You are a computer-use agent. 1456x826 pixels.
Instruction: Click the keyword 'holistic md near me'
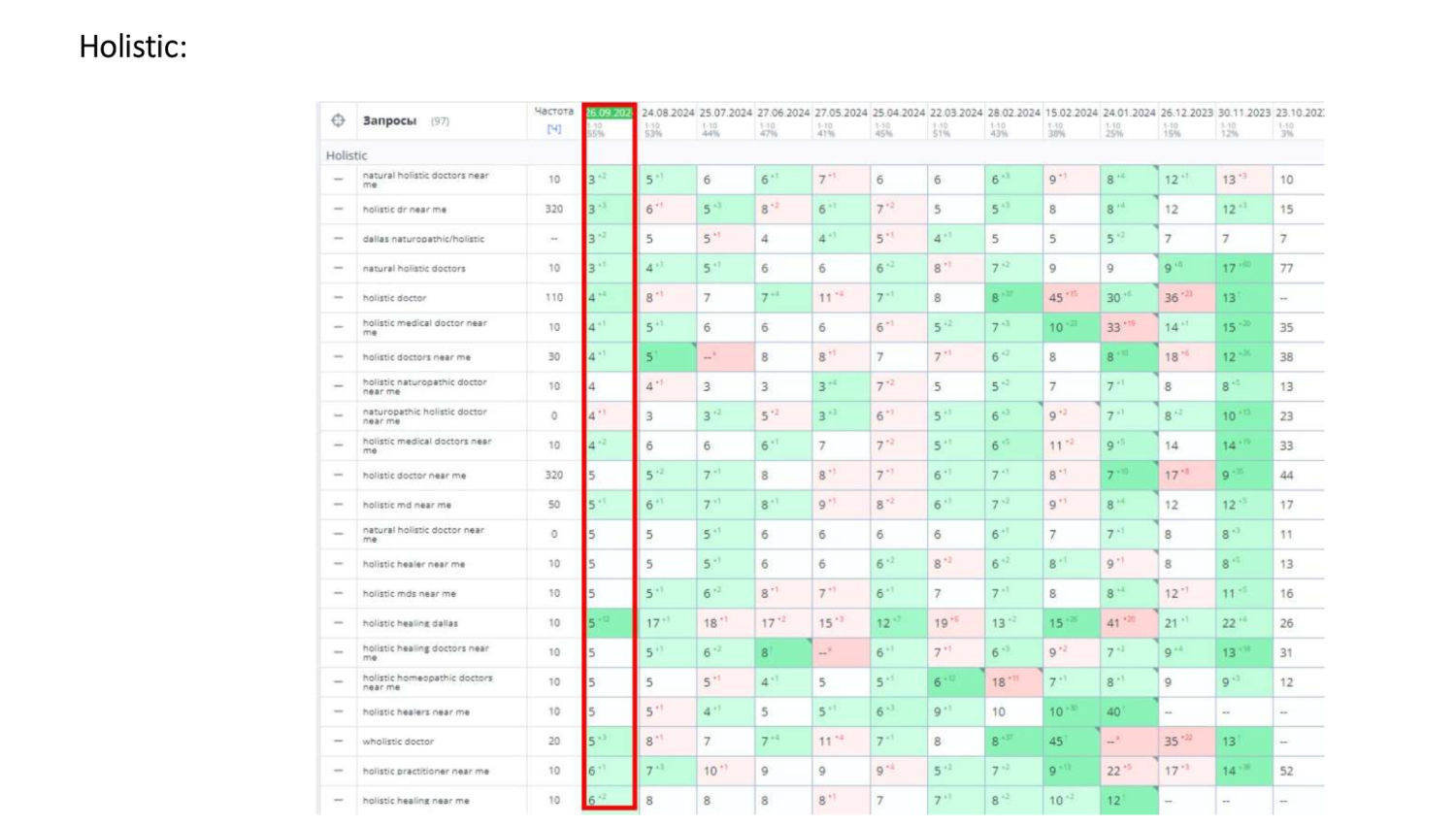[407, 505]
